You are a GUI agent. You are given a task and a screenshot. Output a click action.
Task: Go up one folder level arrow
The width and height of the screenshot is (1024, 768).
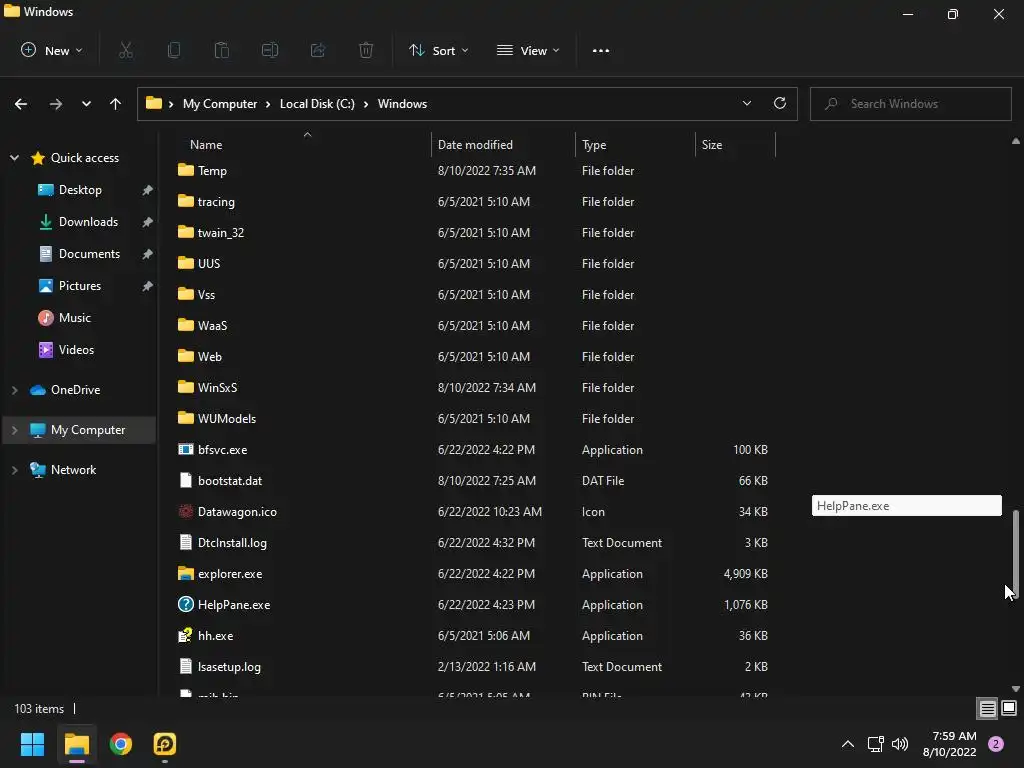[116, 104]
